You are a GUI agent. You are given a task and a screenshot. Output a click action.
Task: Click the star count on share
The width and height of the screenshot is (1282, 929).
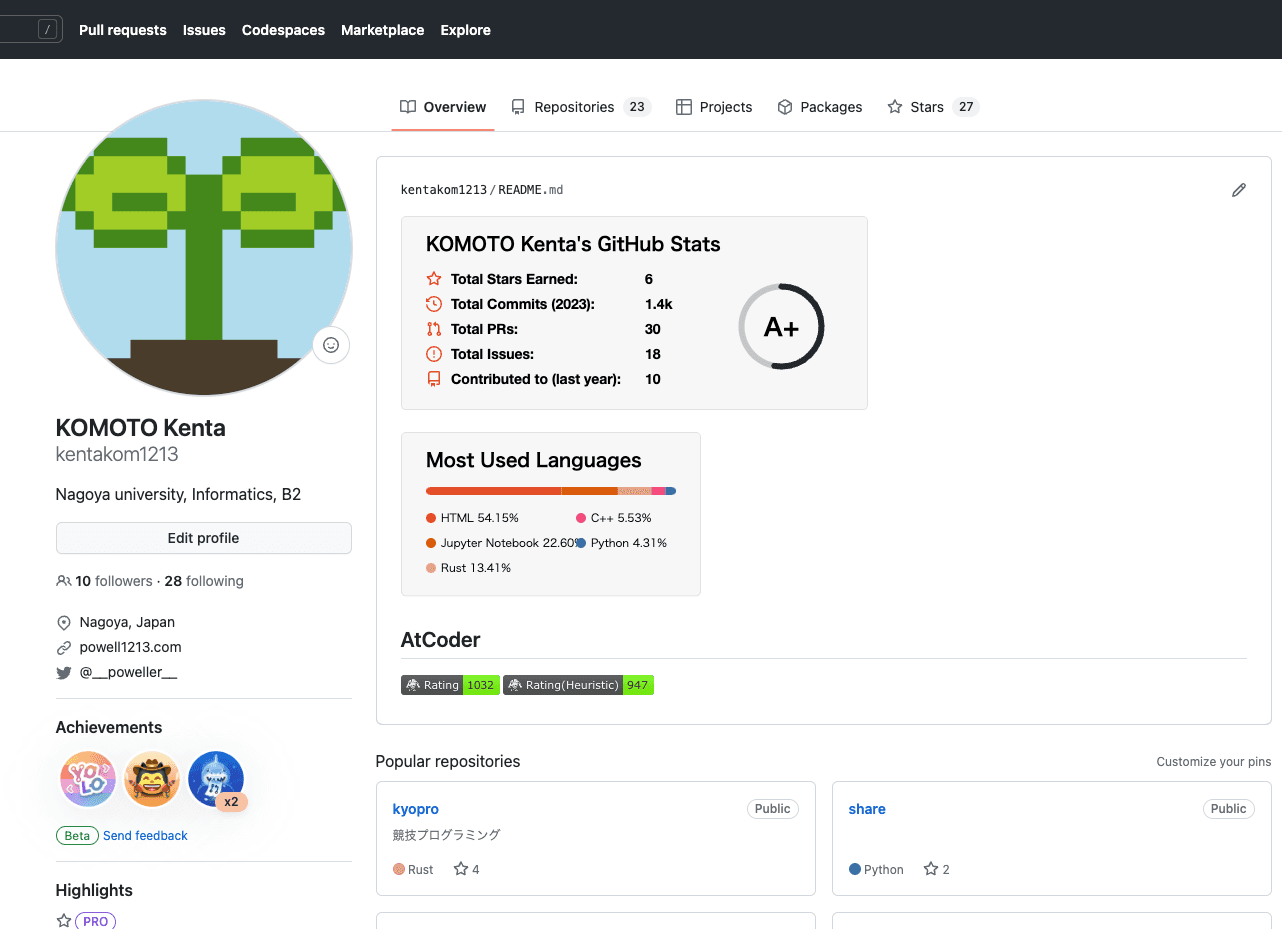pos(937,869)
